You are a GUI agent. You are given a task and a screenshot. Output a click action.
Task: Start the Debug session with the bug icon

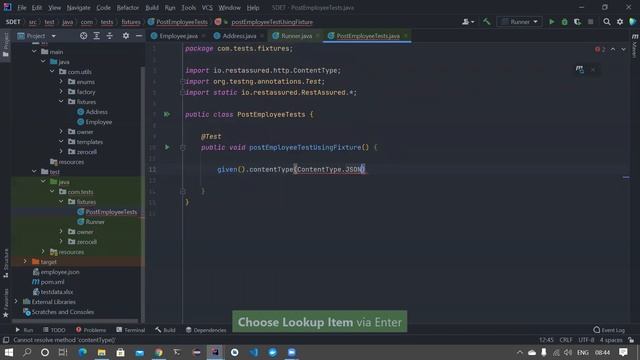pos(564,22)
